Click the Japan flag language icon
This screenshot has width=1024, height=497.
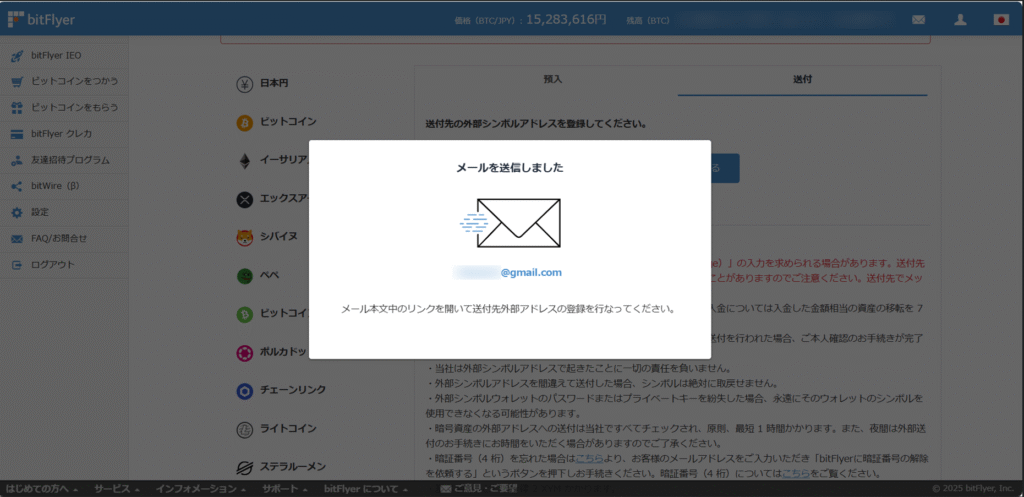[x=1001, y=20]
